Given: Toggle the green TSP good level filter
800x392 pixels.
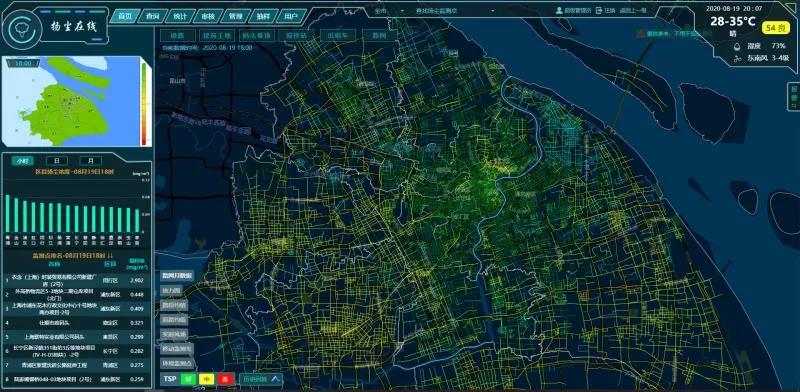Looking at the screenshot, I should 189,379.
